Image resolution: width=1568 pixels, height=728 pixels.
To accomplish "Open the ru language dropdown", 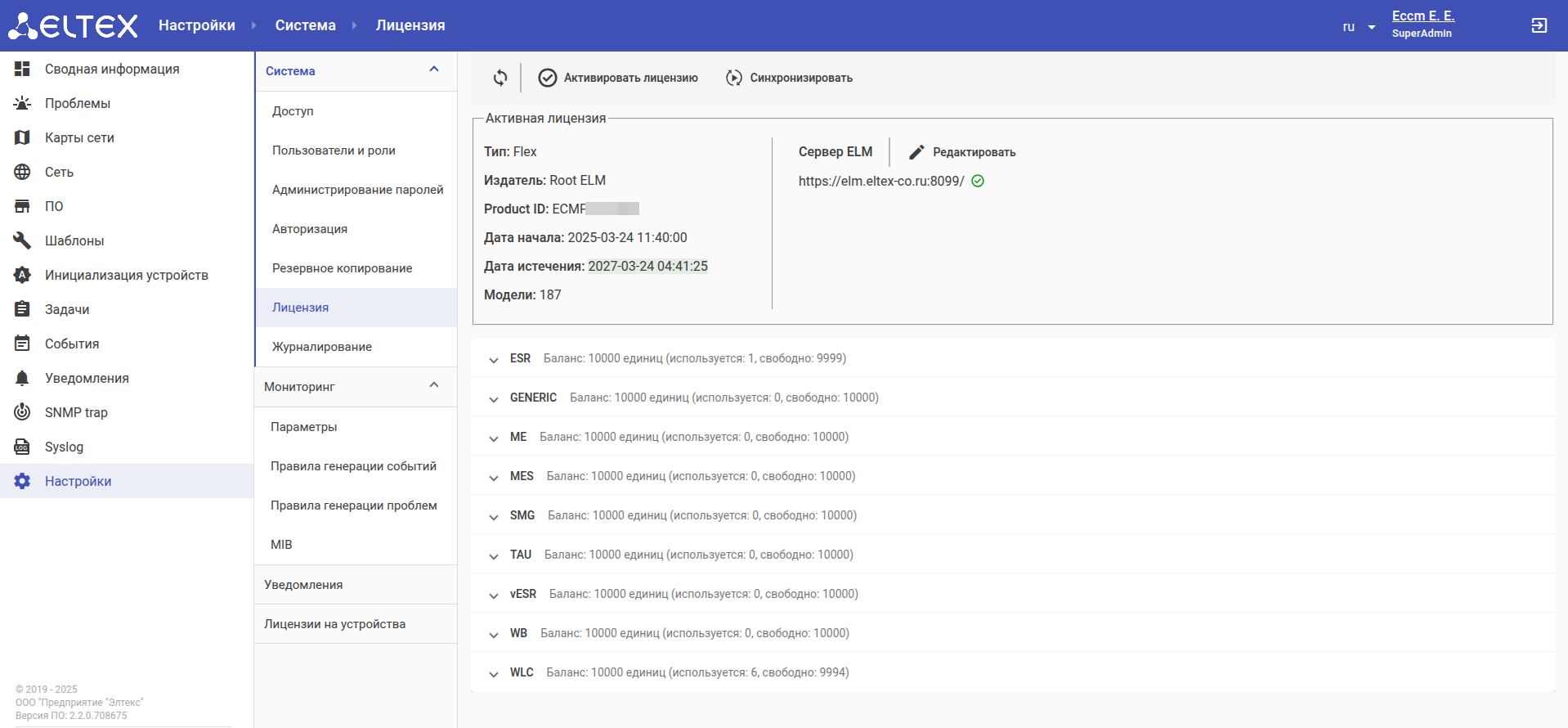I will 1359,27.
